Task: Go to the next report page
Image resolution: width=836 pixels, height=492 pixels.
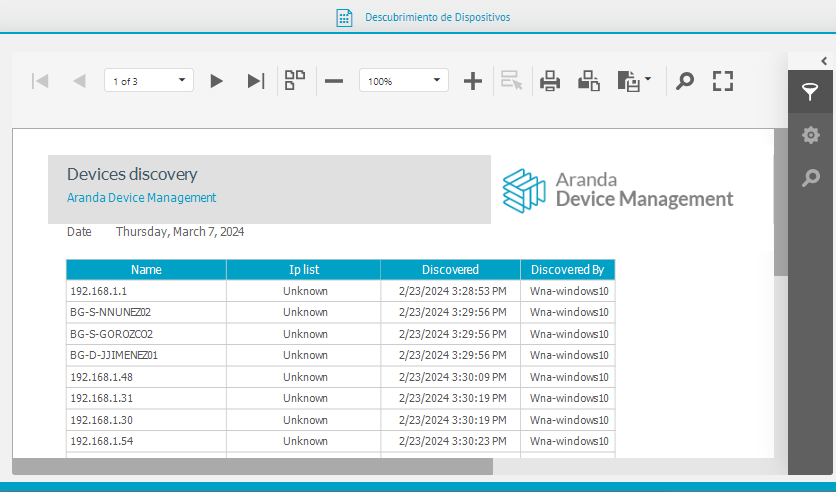Action: tap(216, 81)
